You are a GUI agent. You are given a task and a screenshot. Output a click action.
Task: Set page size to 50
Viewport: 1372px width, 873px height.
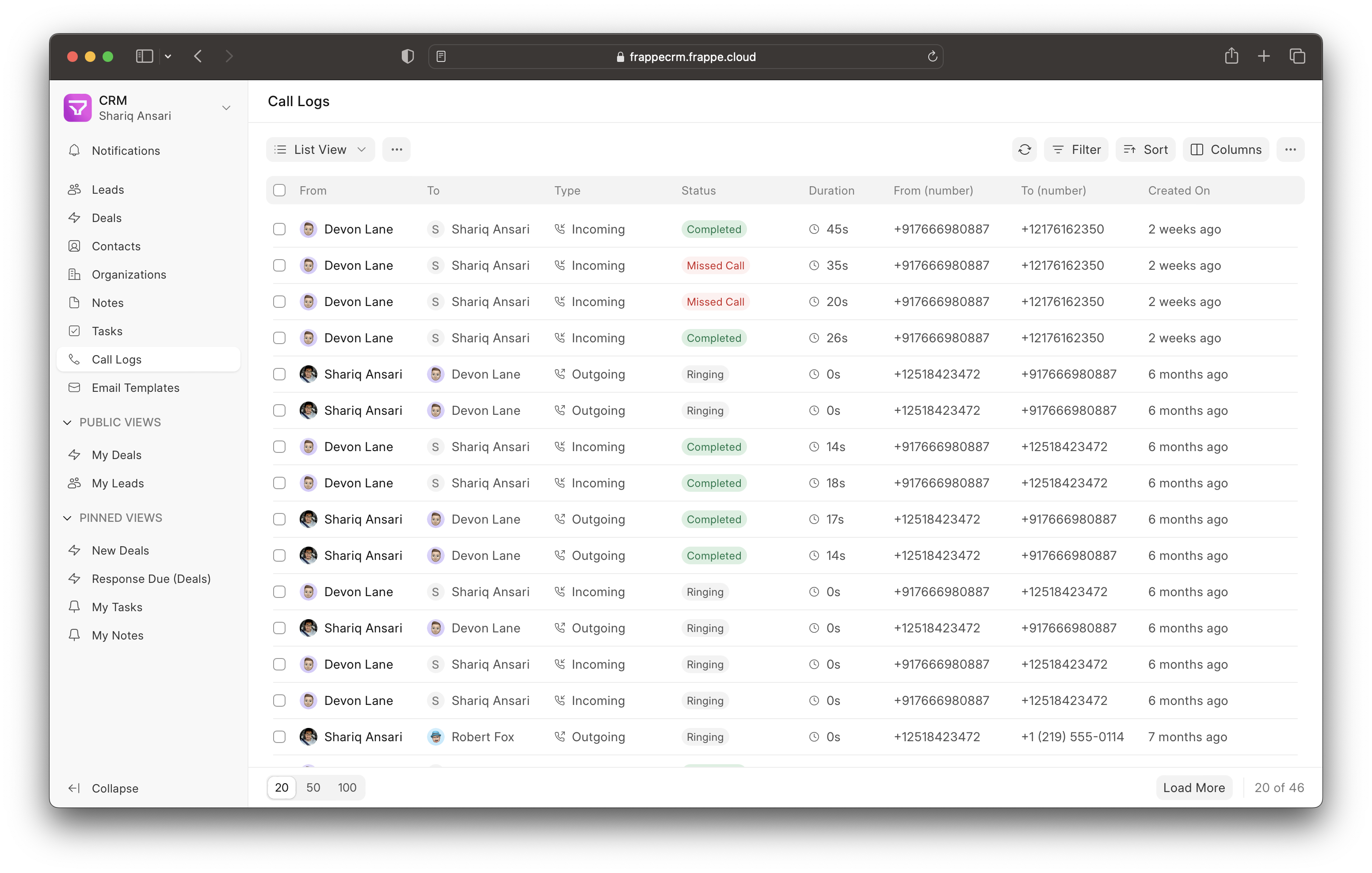pos(313,788)
